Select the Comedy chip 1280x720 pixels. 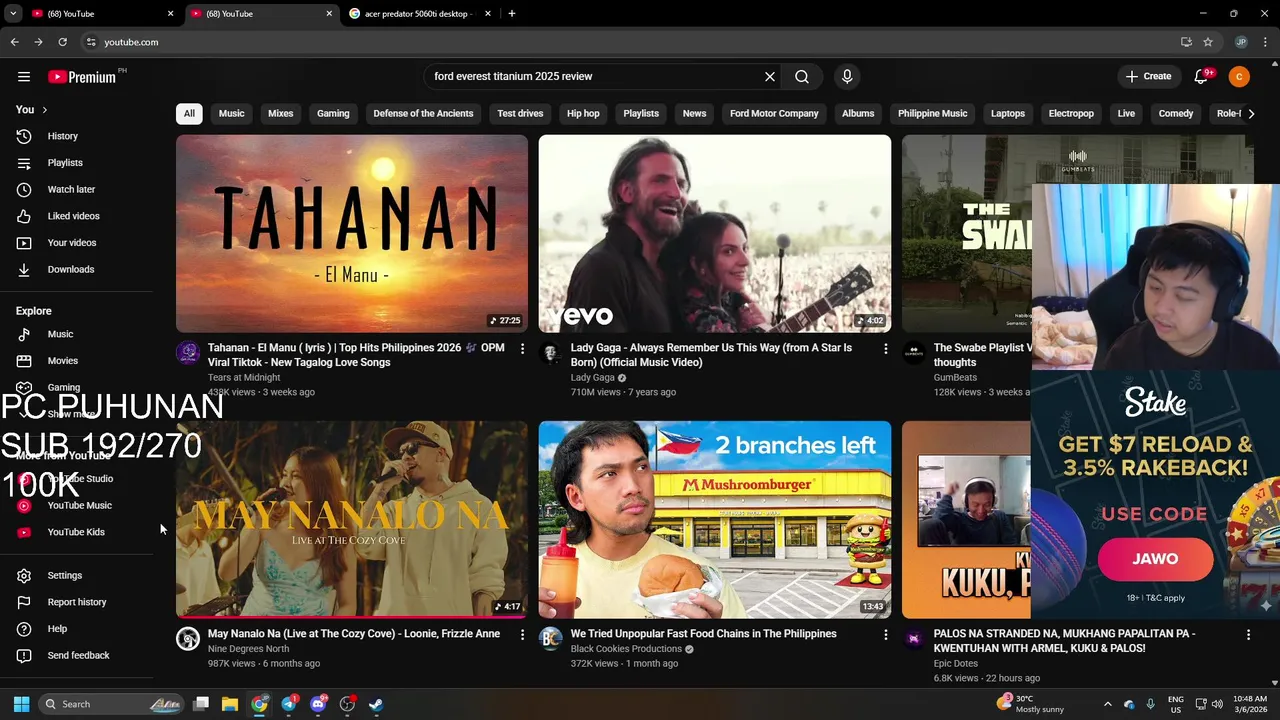click(1176, 114)
